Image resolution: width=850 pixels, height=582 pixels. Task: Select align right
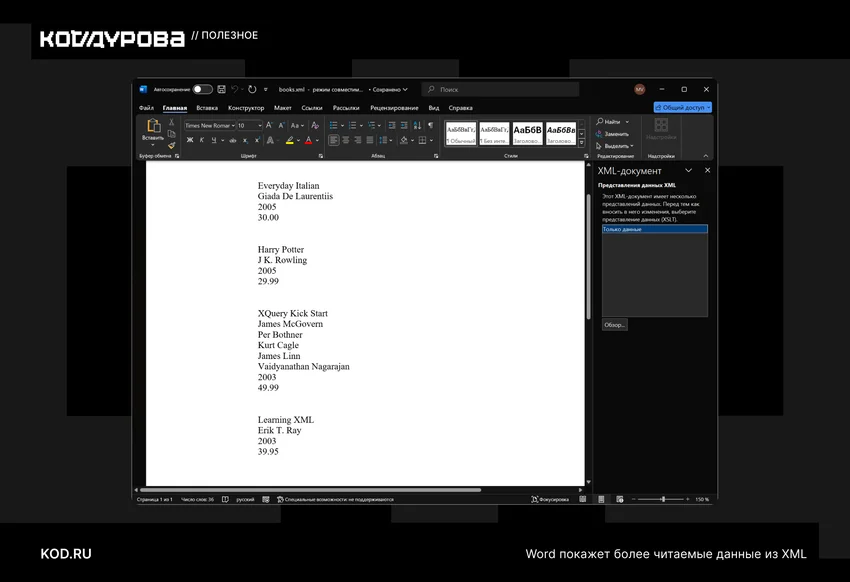click(357, 140)
